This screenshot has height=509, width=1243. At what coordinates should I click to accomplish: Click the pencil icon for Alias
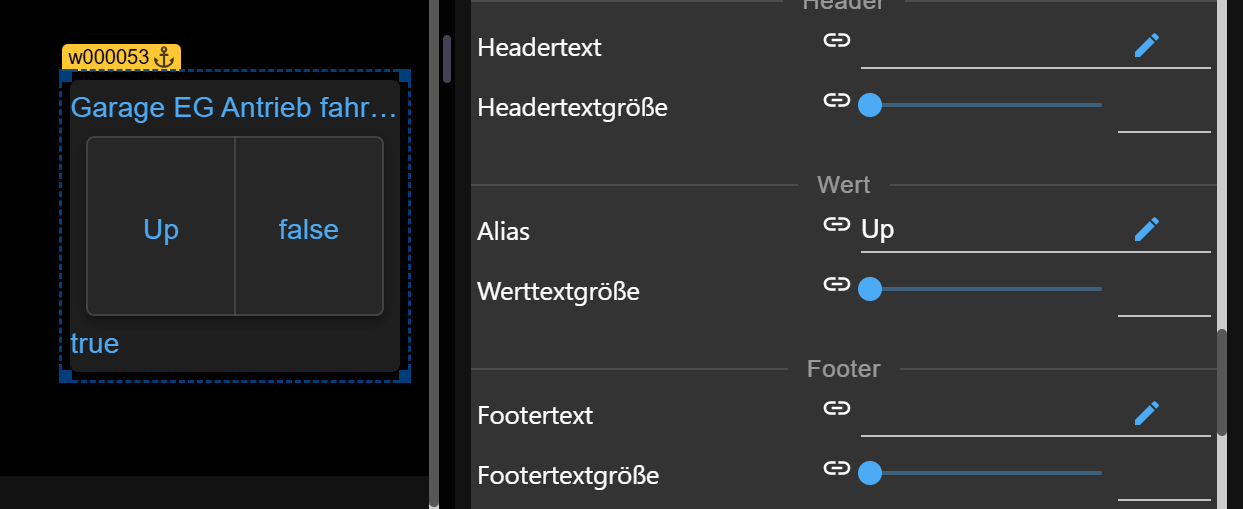[1147, 229]
